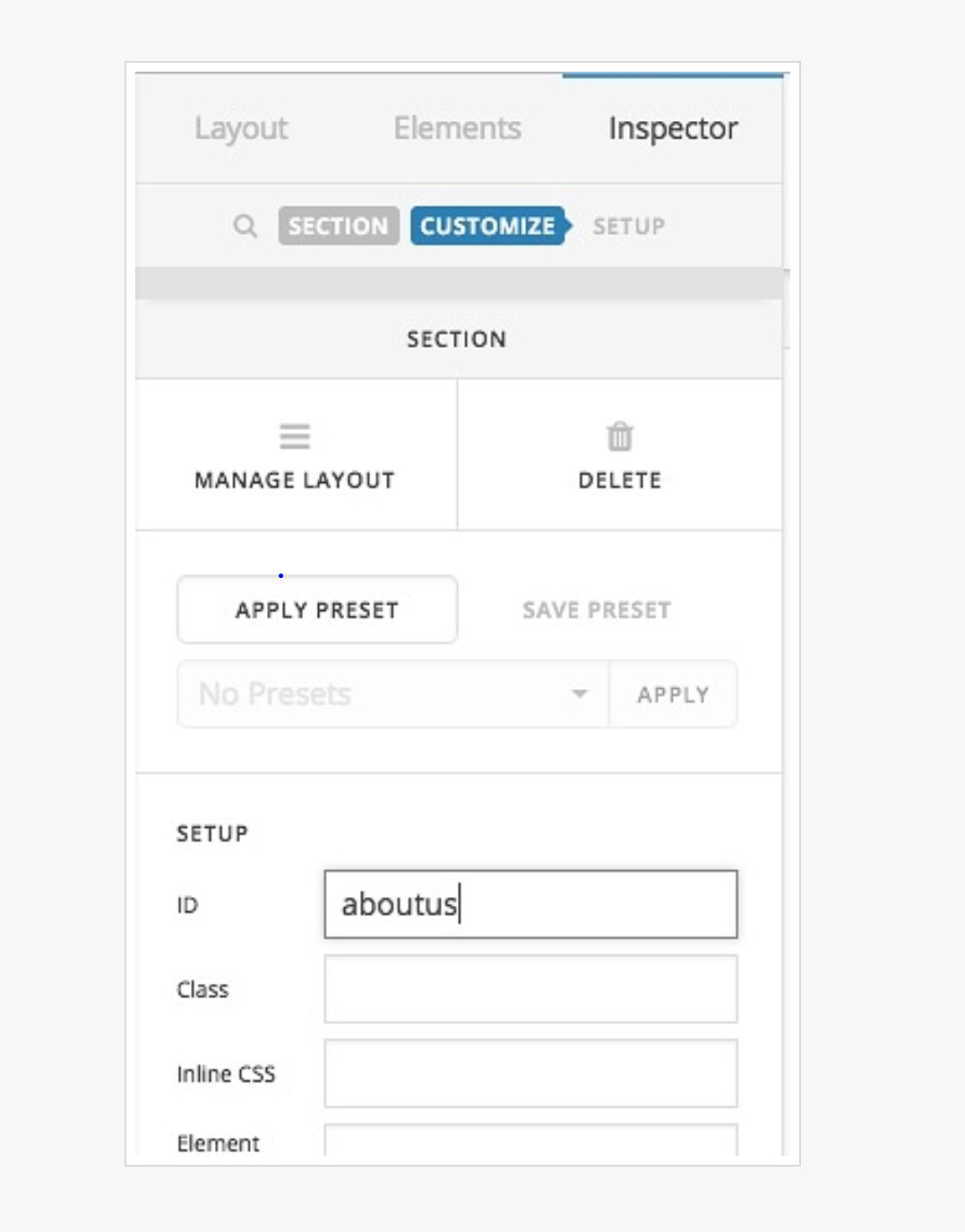Click the MANAGE LAYOUT label
965x1232 pixels.
point(295,480)
